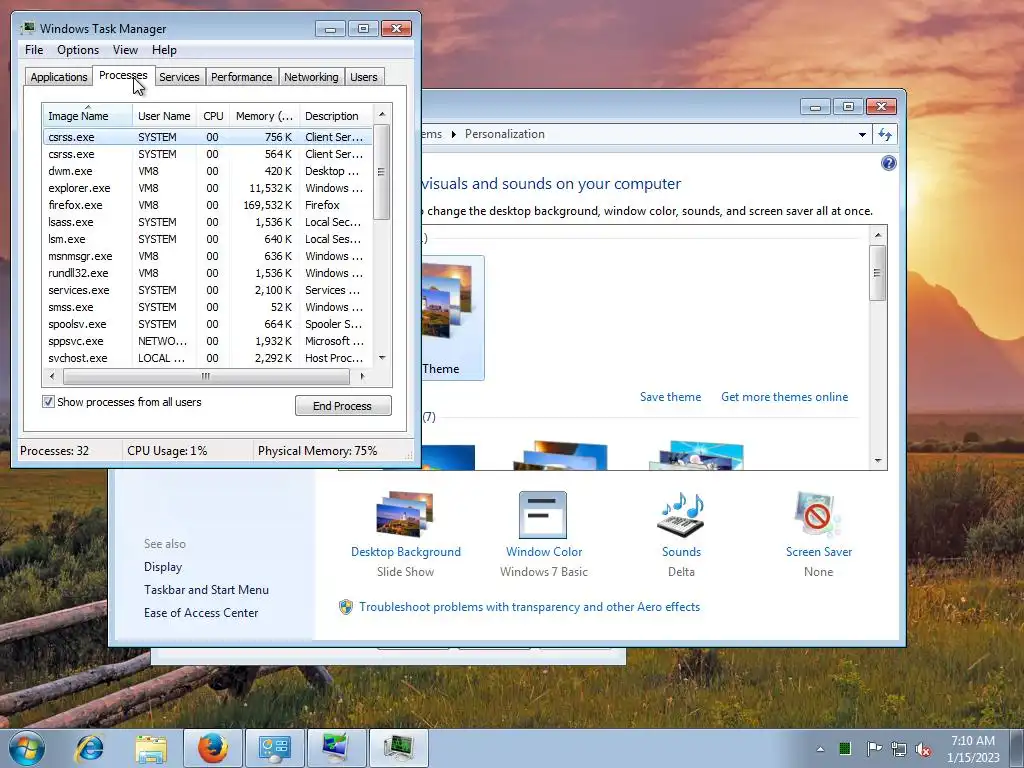Viewport: 1024px width, 768px height.
Task: Click themes list scrollbar down arrow
Action: tap(878, 460)
